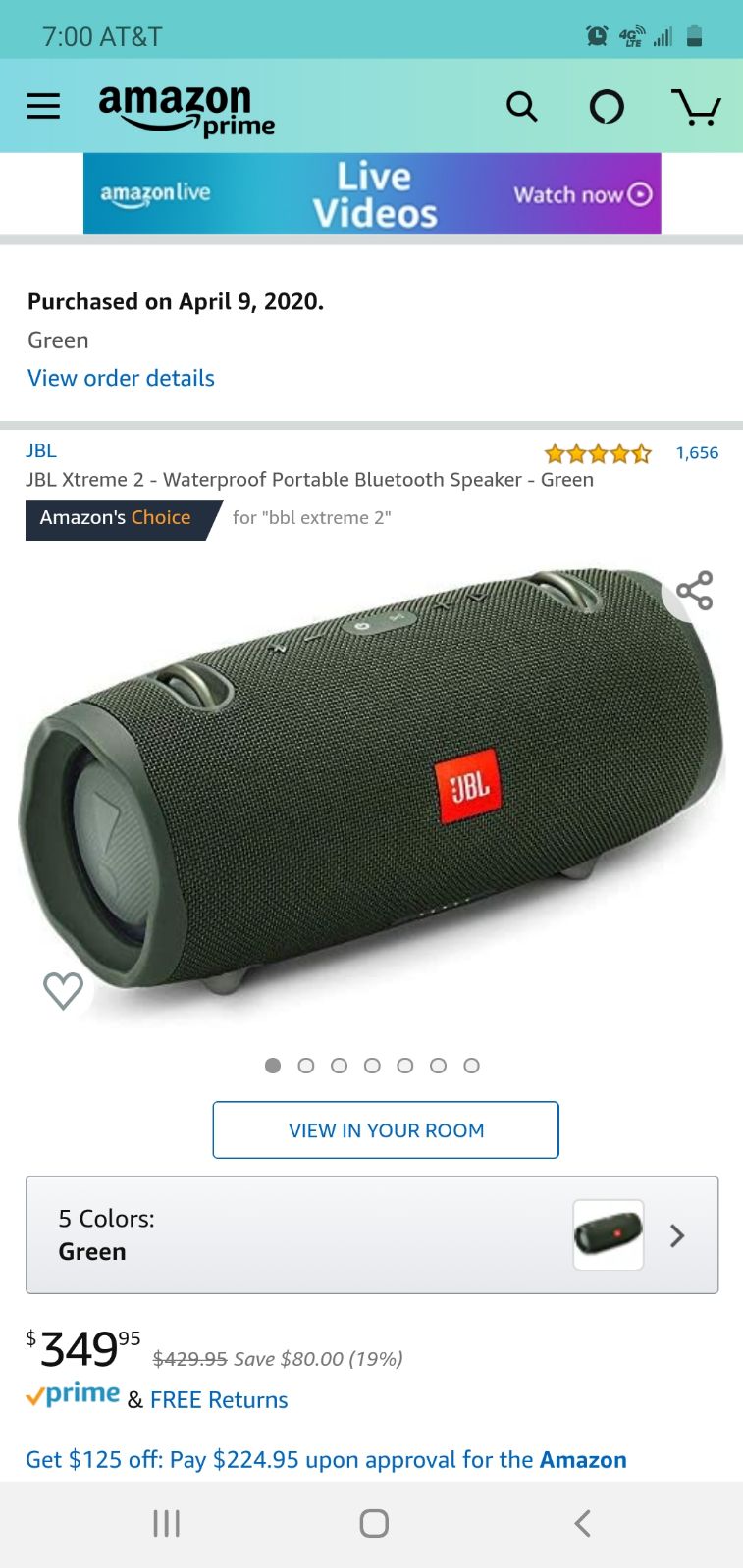The height and width of the screenshot is (1568, 743).
Task: Tap the Amazon Prime logo
Action: click(x=186, y=110)
